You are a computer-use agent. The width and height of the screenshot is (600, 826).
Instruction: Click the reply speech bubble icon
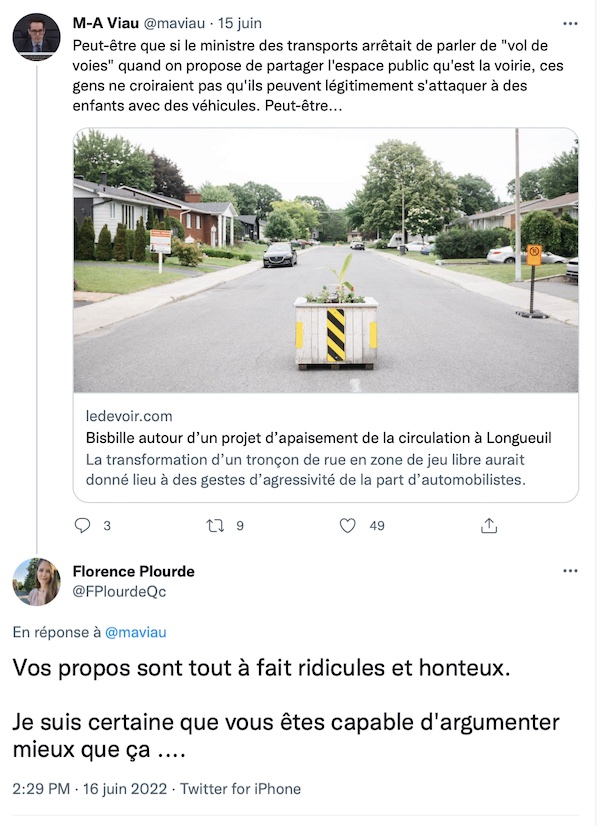(82, 525)
